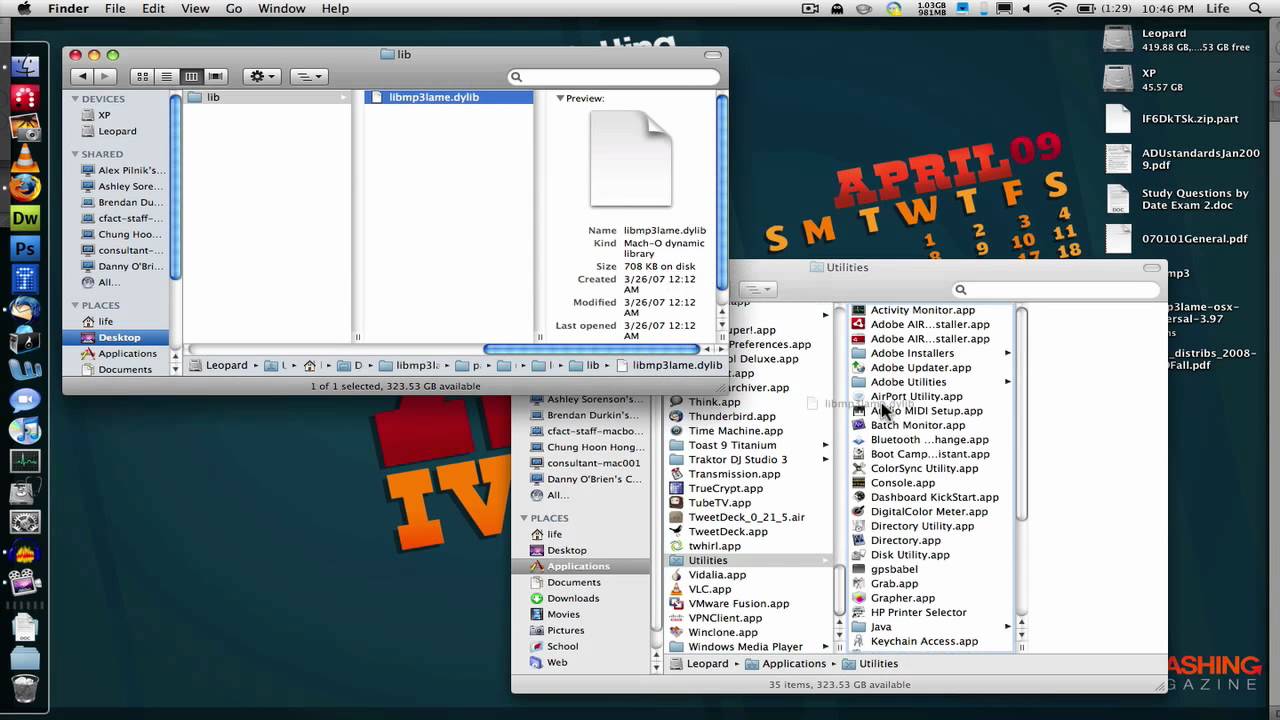Select Keychain Access.app in Utilities
Viewport: 1280px width, 720px height.
pyautogui.click(x=924, y=641)
